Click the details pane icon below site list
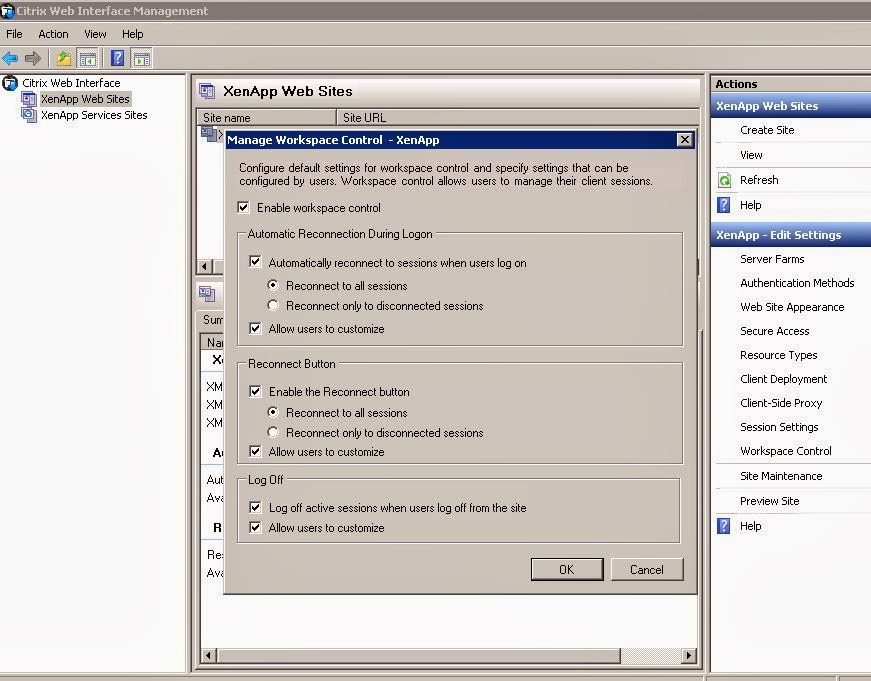This screenshot has width=871, height=681. click(207, 294)
